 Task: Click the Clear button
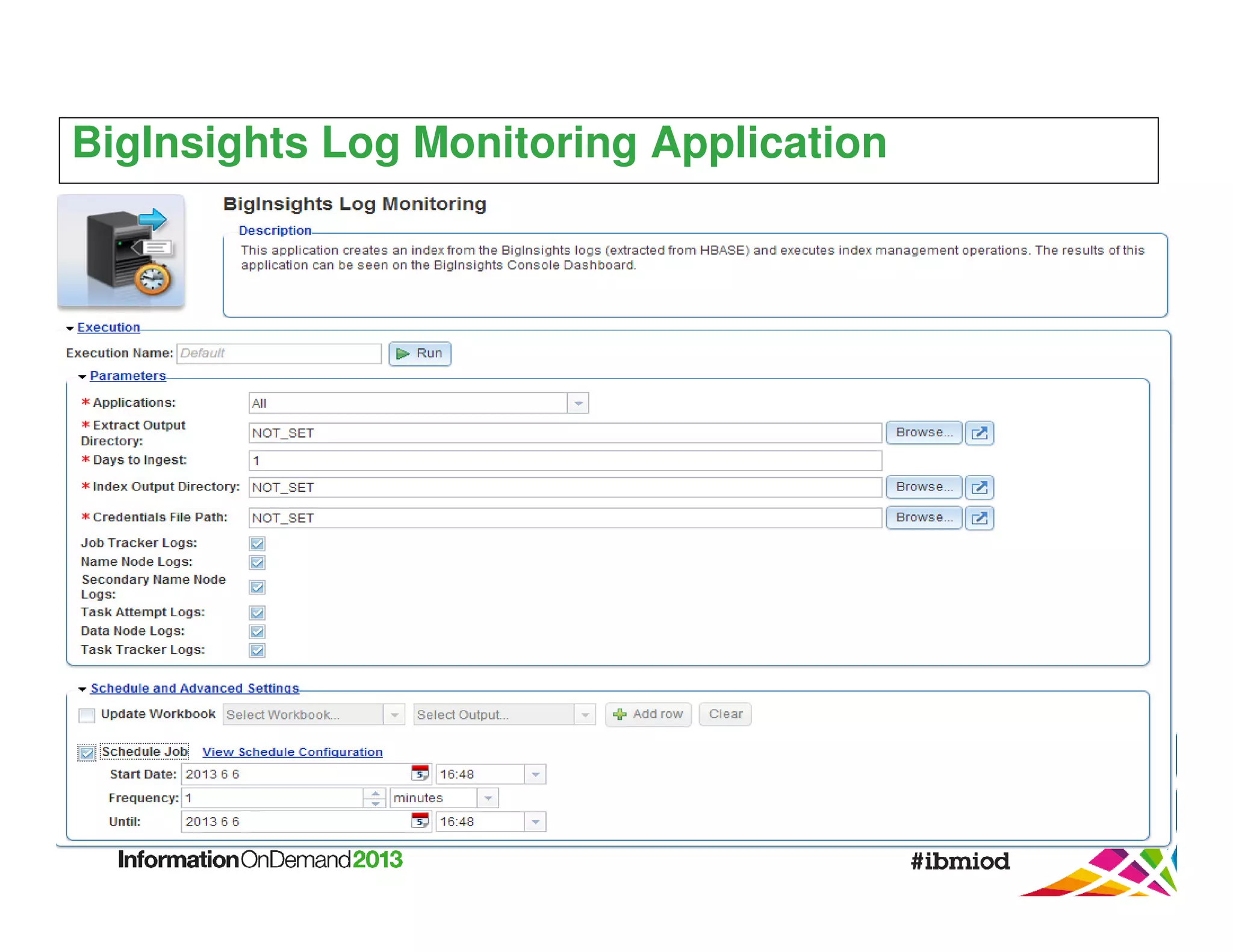pos(725,714)
